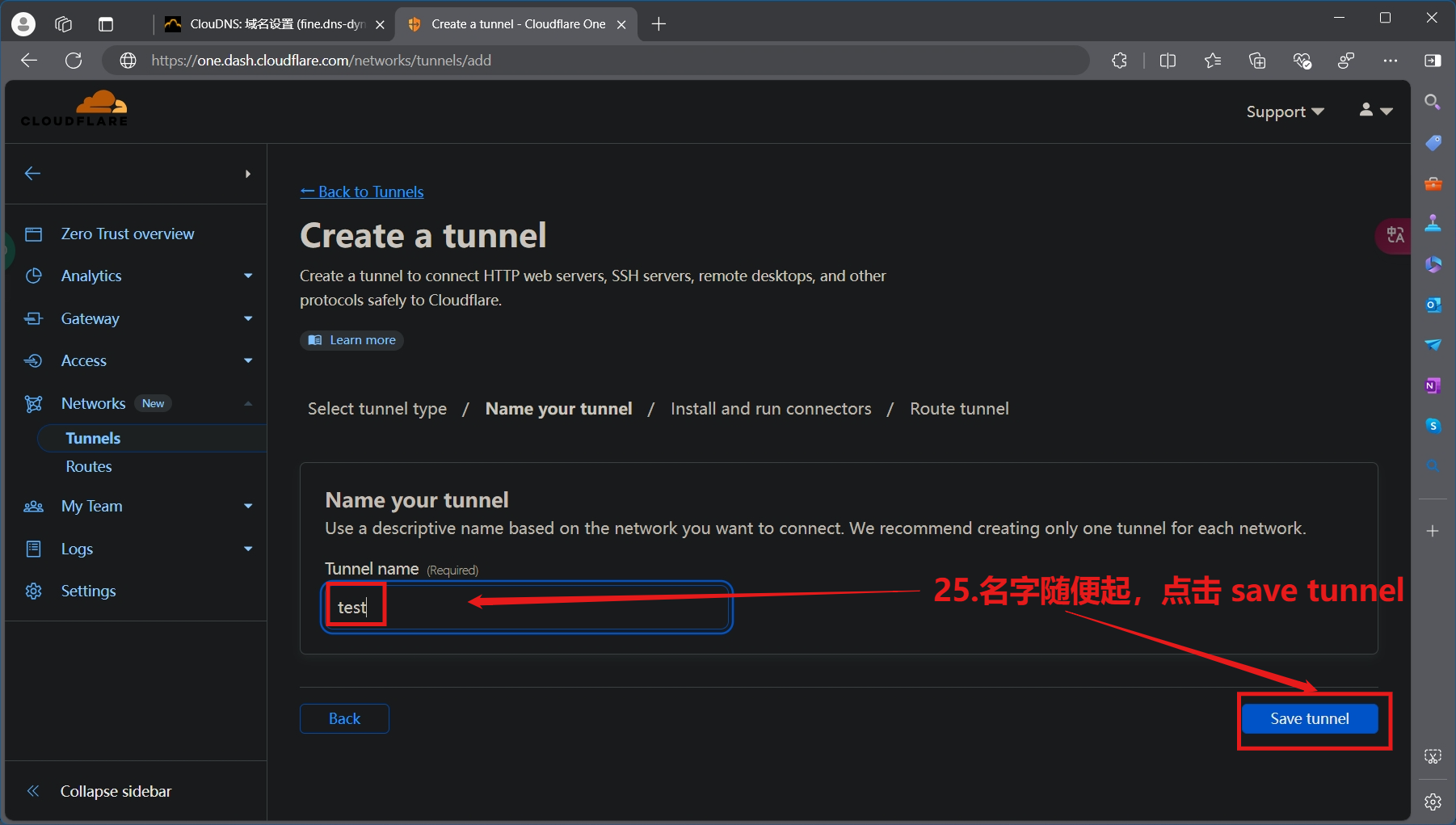The image size is (1456, 825).
Task: Open the Support dropdown
Action: click(x=1285, y=112)
